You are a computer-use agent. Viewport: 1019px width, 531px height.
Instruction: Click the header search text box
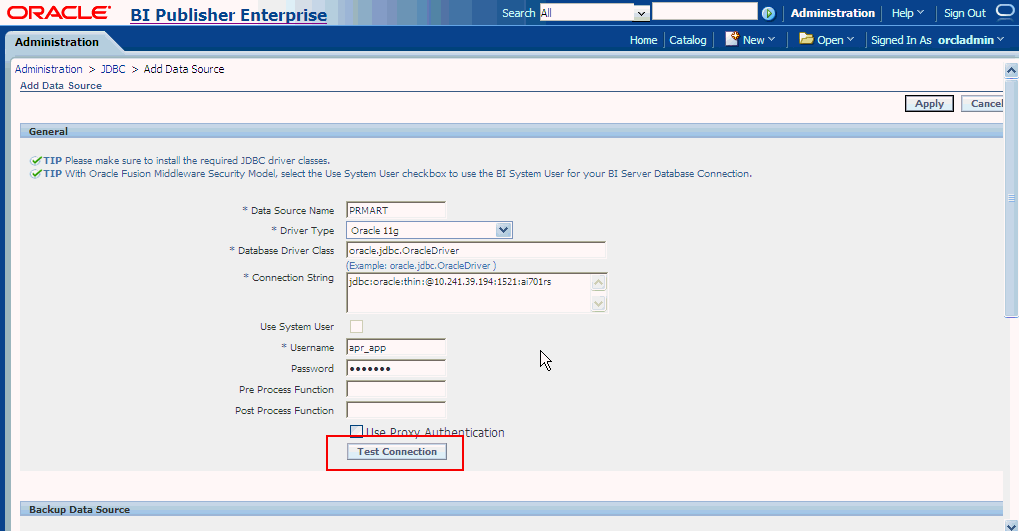(704, 12)
